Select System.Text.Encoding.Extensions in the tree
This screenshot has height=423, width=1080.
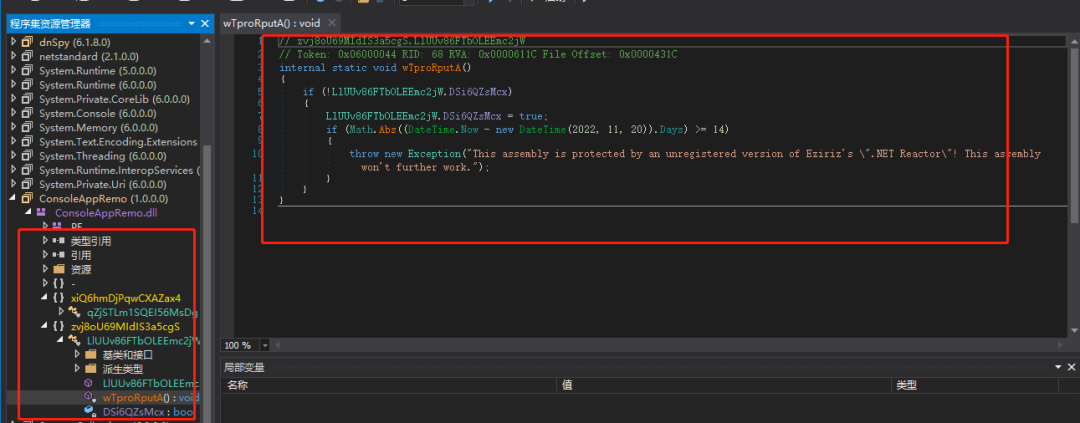click(118, 142)
